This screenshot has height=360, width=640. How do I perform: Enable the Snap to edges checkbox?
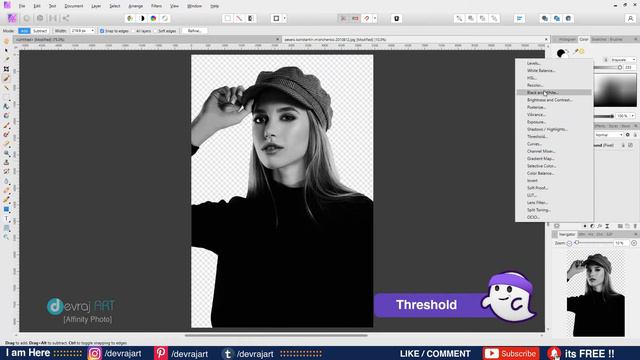(102, 31)
